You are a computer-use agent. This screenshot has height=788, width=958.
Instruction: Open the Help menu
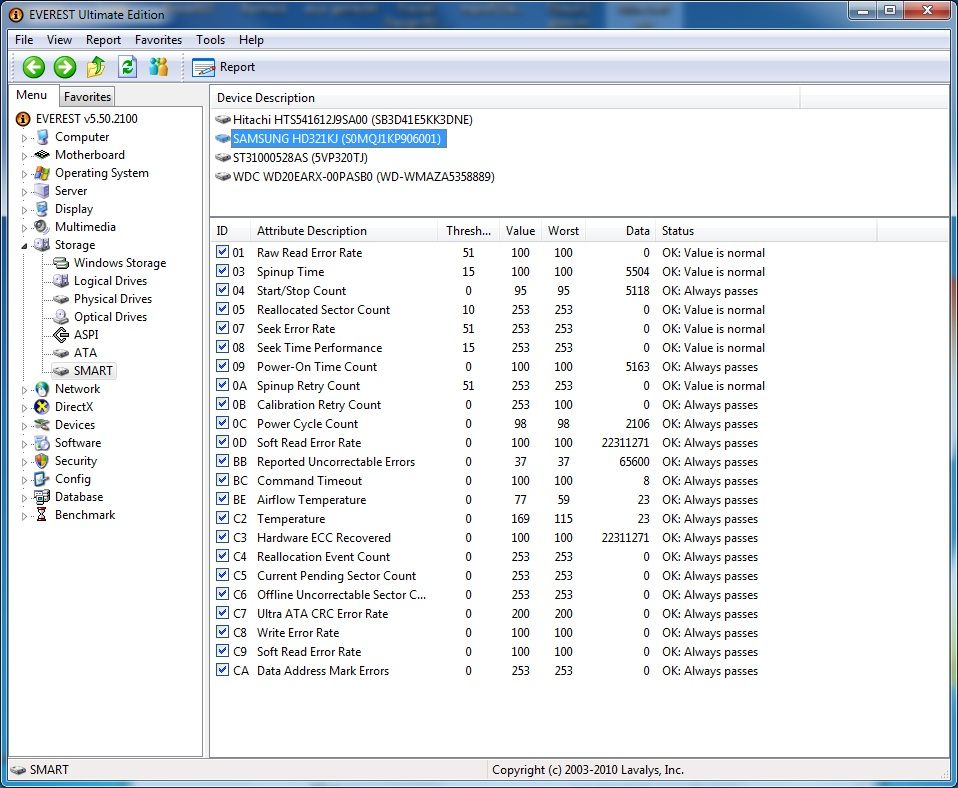(251, 40)
